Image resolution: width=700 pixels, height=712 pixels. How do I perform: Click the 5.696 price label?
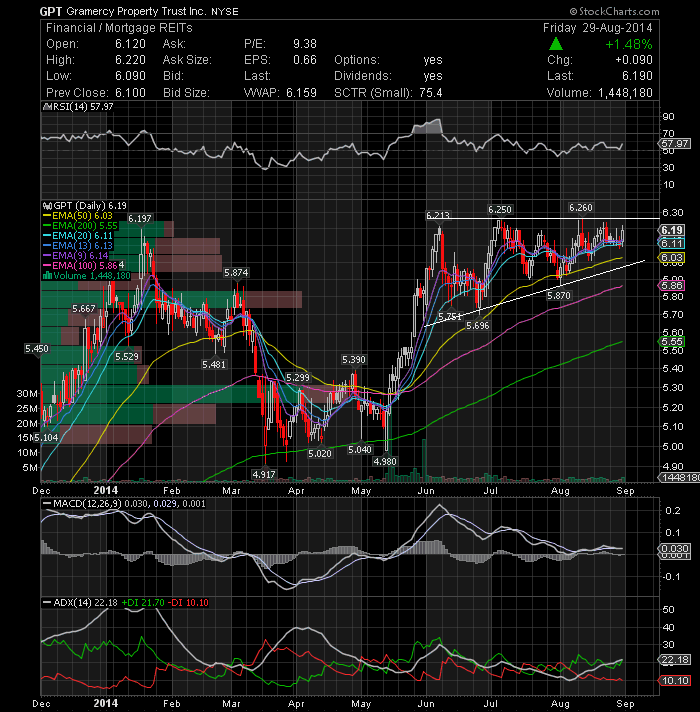478,326
